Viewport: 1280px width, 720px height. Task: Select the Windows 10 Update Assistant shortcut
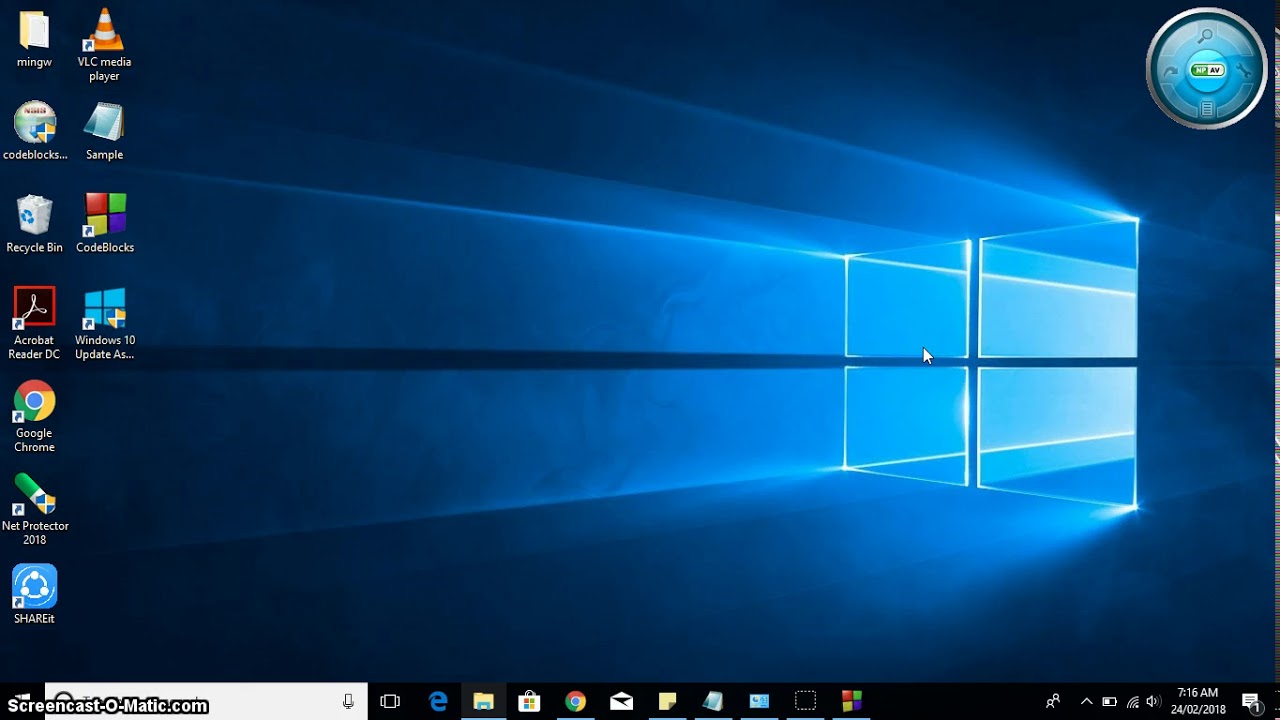point(105,323)
